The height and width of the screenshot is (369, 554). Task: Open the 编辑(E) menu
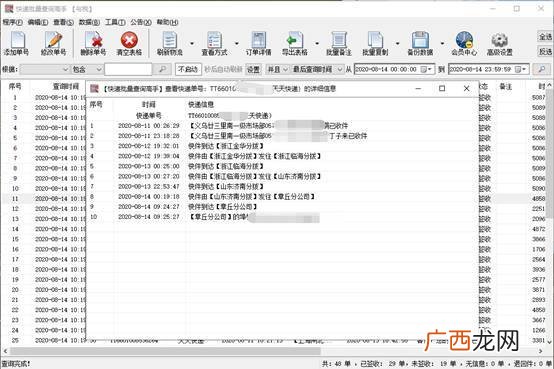pyautogui.click(x=38, y=22)
